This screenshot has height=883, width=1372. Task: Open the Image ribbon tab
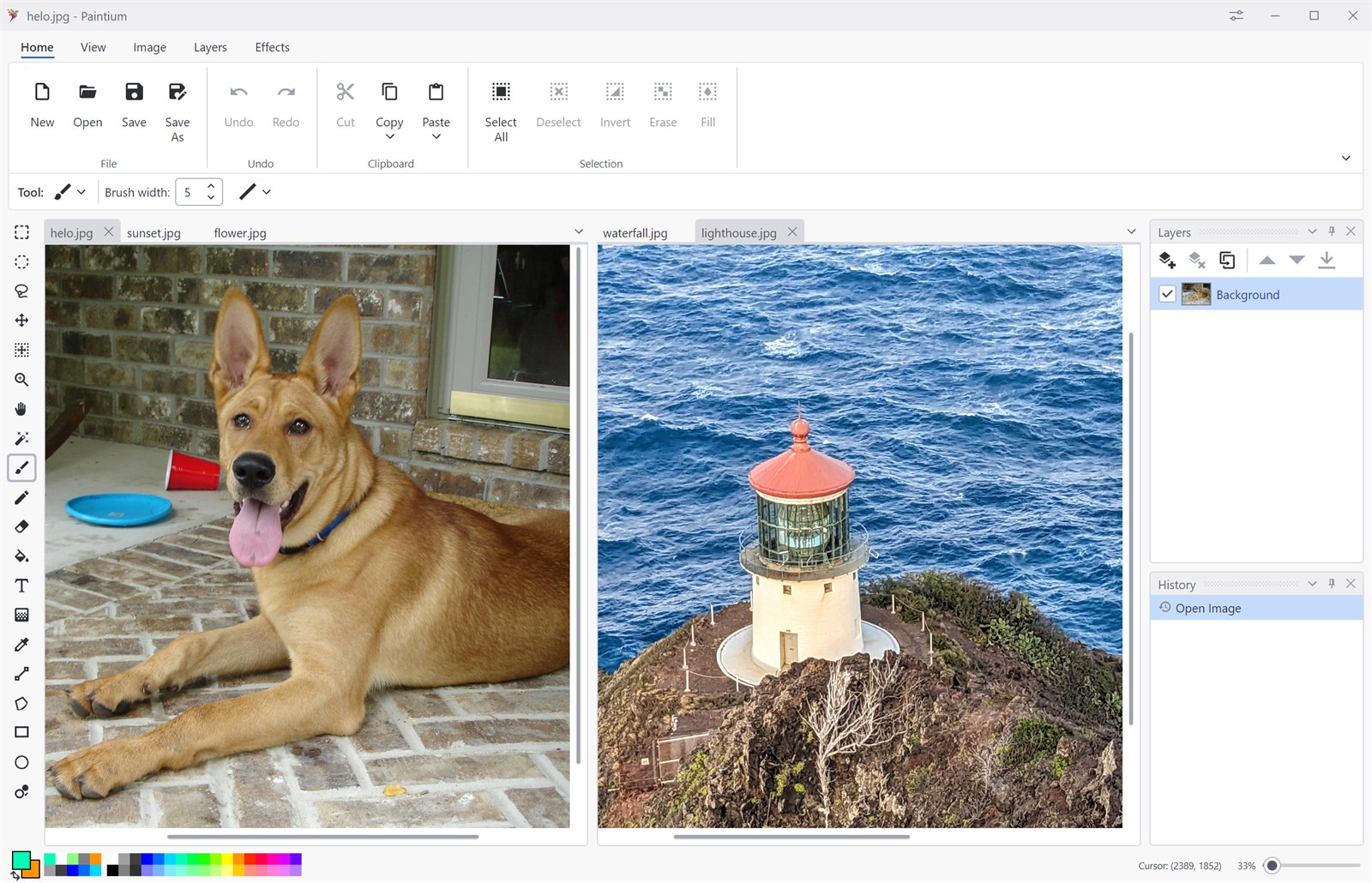click(149, 47)
